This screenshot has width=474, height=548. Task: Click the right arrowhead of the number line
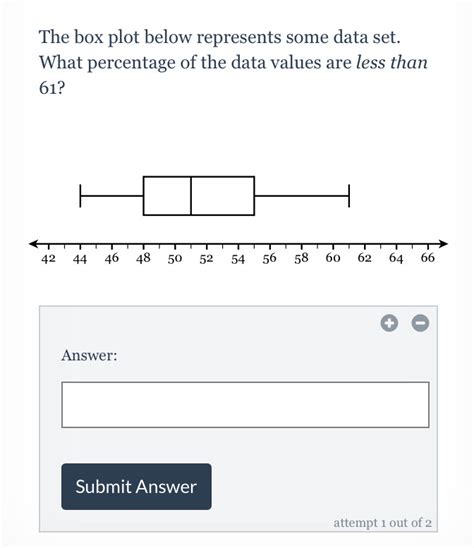click(443, 244)
